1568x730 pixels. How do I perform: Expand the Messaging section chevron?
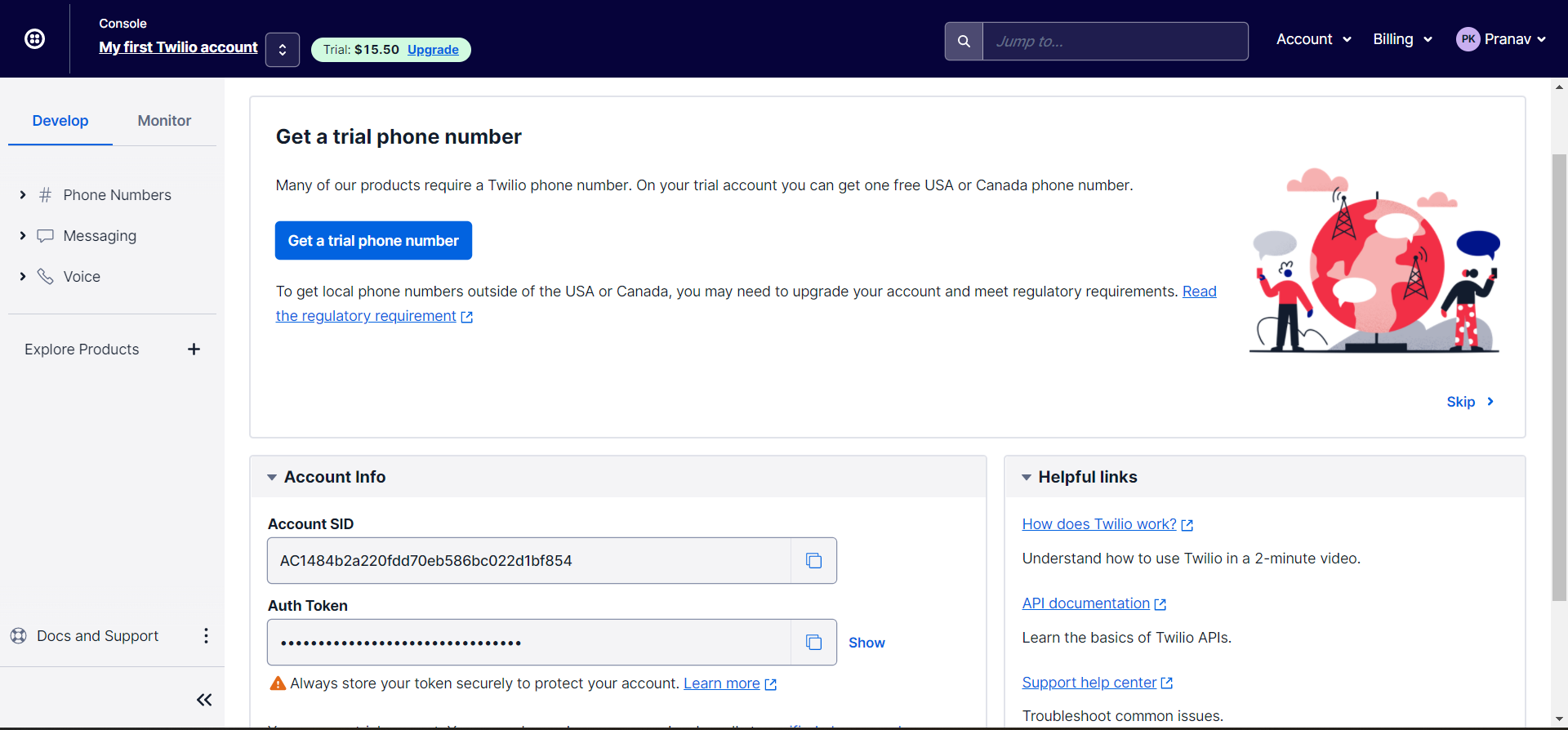coord(23,236)
